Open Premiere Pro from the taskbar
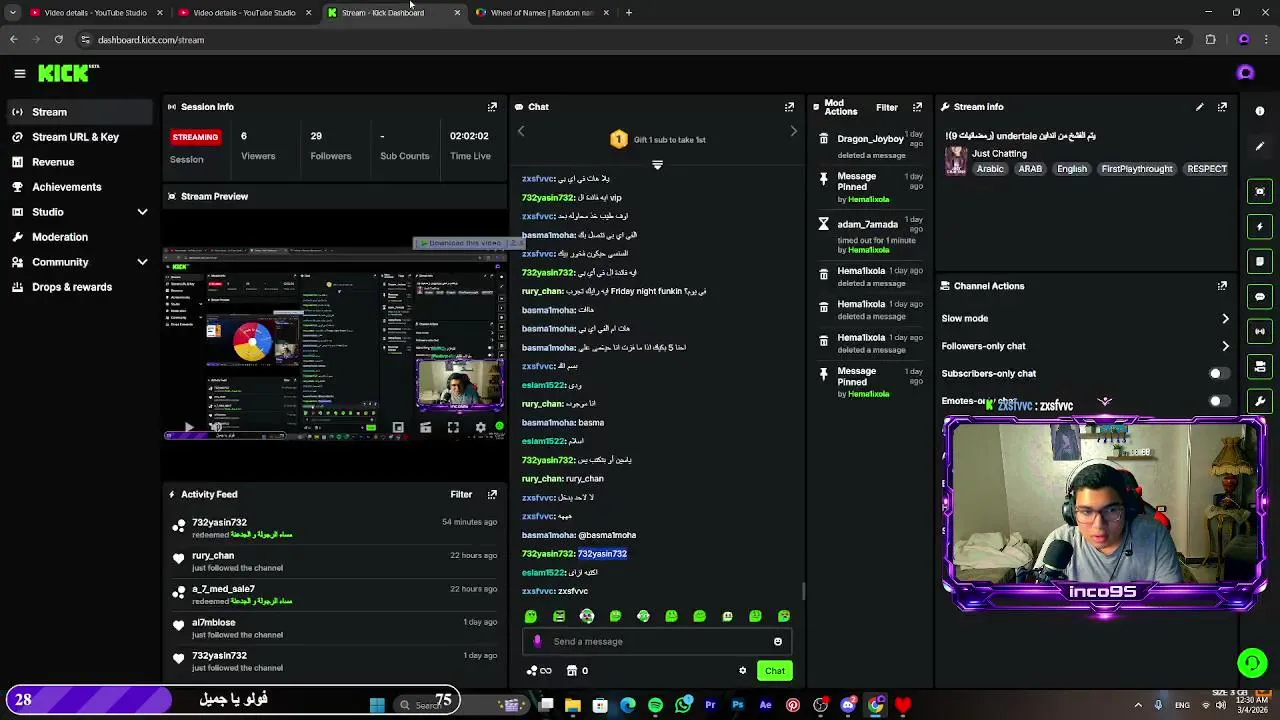This screenshot has height=720, width=1280. click(710, 705)
